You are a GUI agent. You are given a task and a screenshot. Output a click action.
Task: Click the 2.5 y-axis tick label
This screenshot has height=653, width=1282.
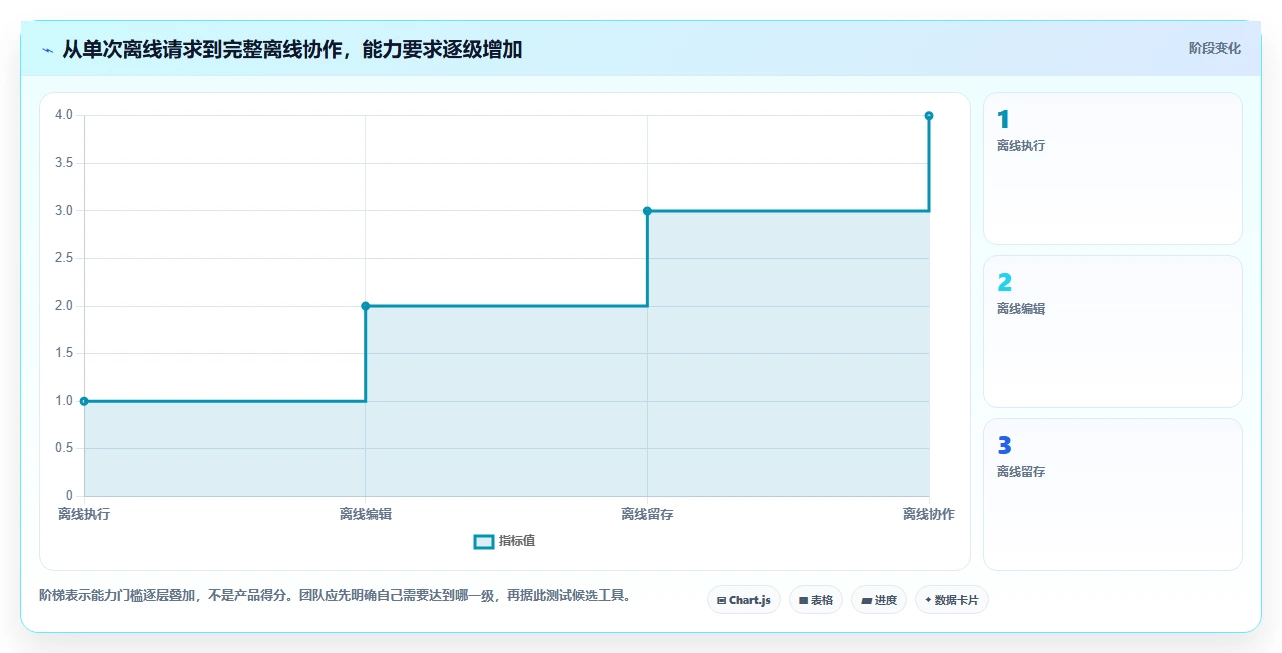coord(64,258)
